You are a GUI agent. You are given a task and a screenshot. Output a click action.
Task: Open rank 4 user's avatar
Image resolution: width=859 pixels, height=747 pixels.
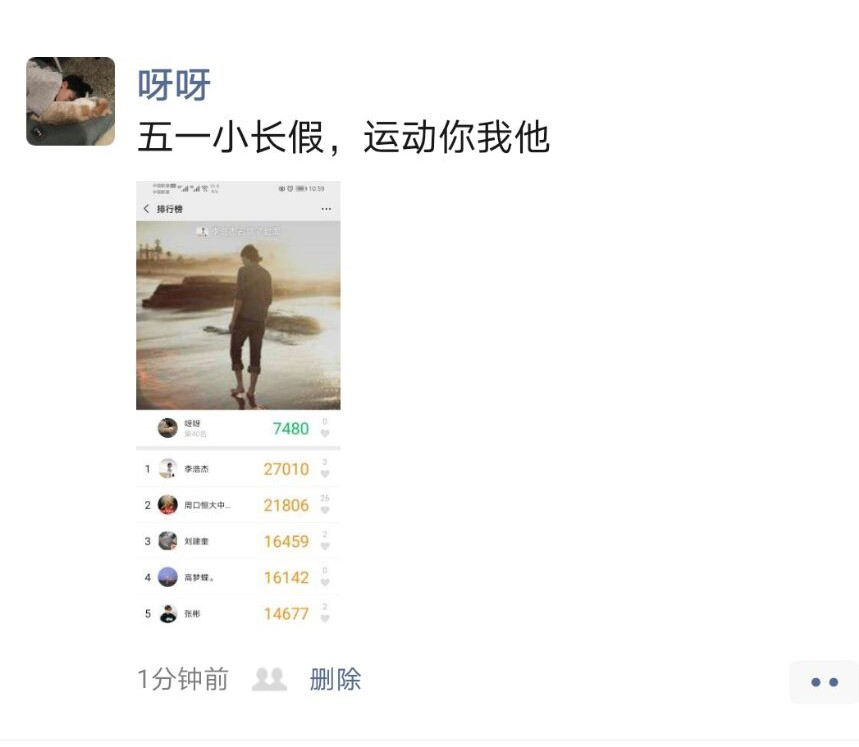[x=168, y=577]
